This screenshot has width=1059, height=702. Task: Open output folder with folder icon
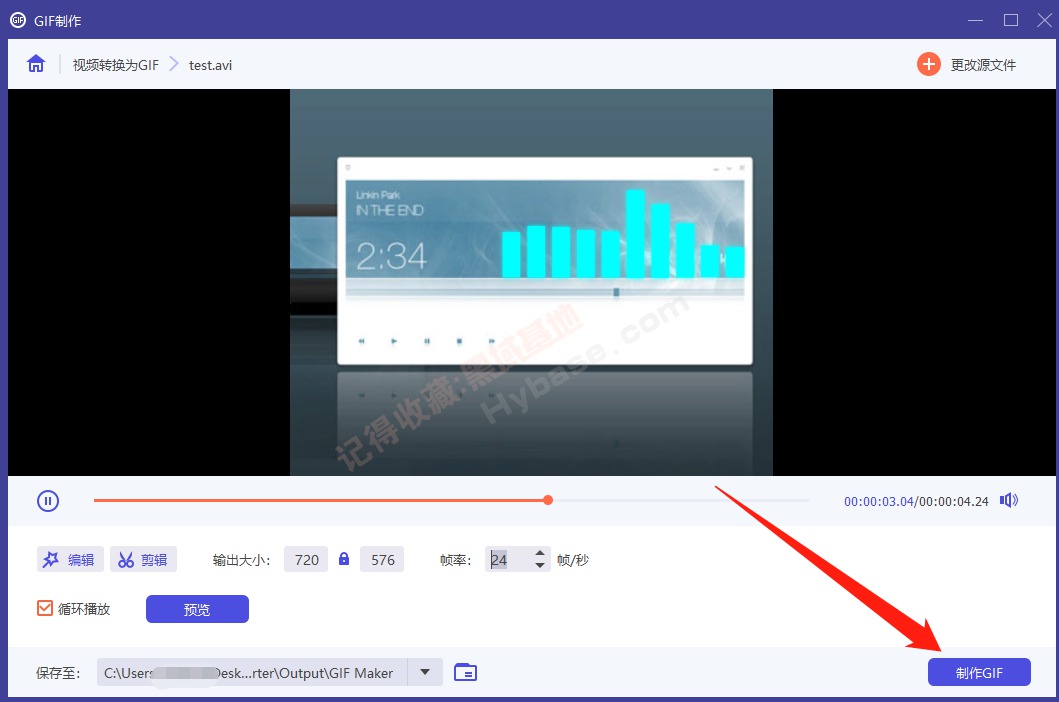tap(465, 672)
